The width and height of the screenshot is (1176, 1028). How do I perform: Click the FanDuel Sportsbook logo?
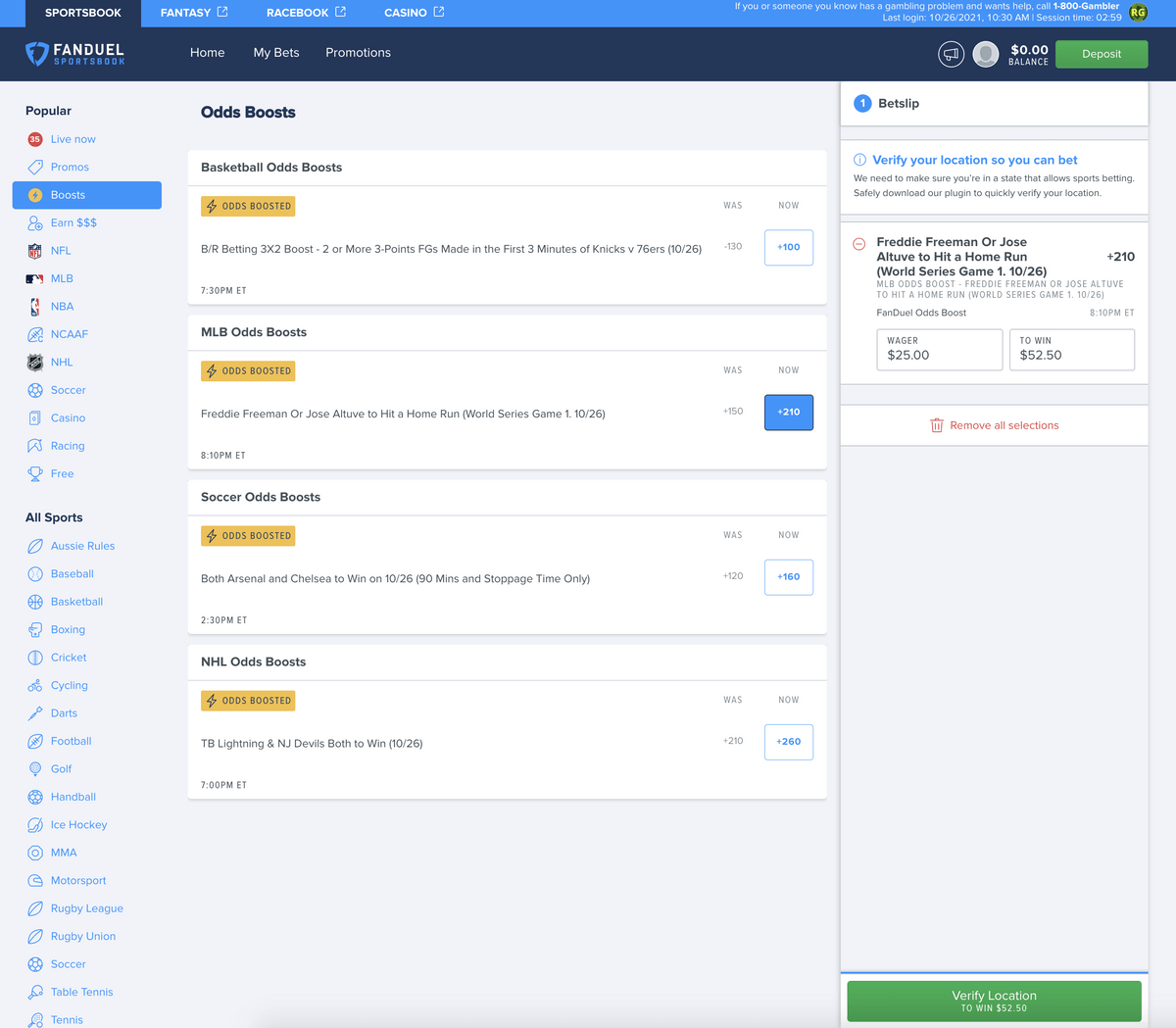[74, 54]
